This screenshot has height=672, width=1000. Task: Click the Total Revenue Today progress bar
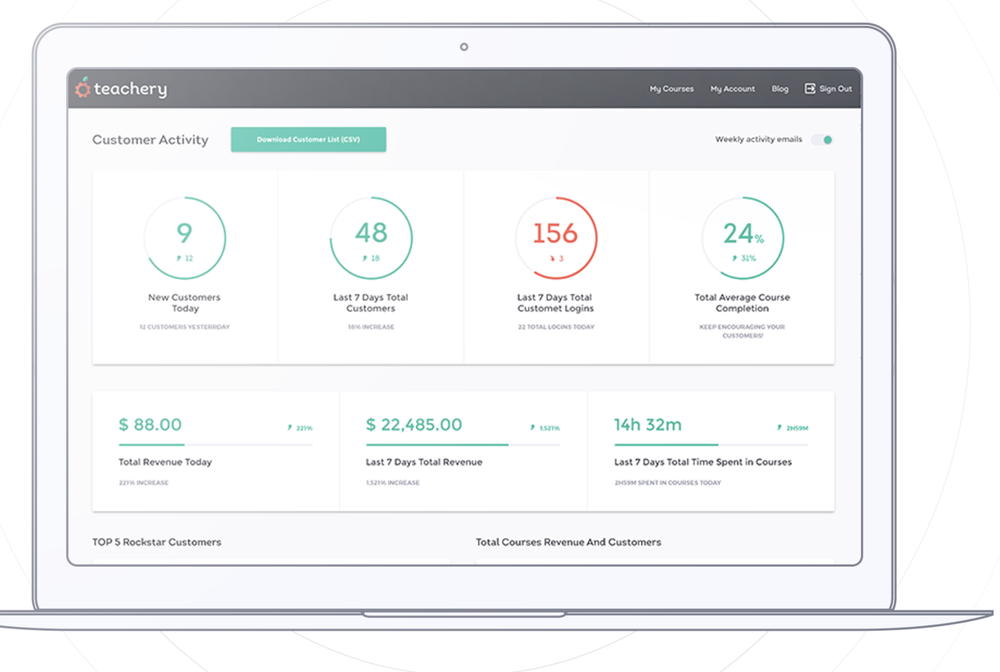click(x=216, y=444)
